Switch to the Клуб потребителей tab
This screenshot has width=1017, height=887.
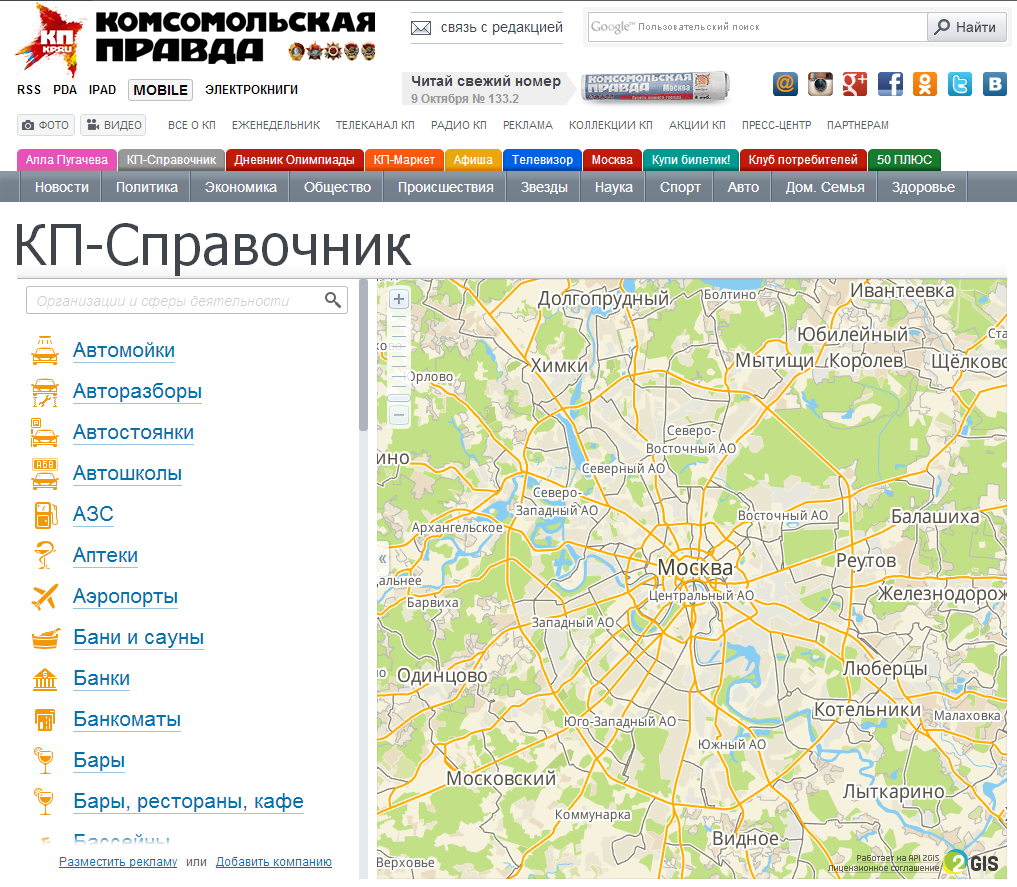(x=803, y=160)
